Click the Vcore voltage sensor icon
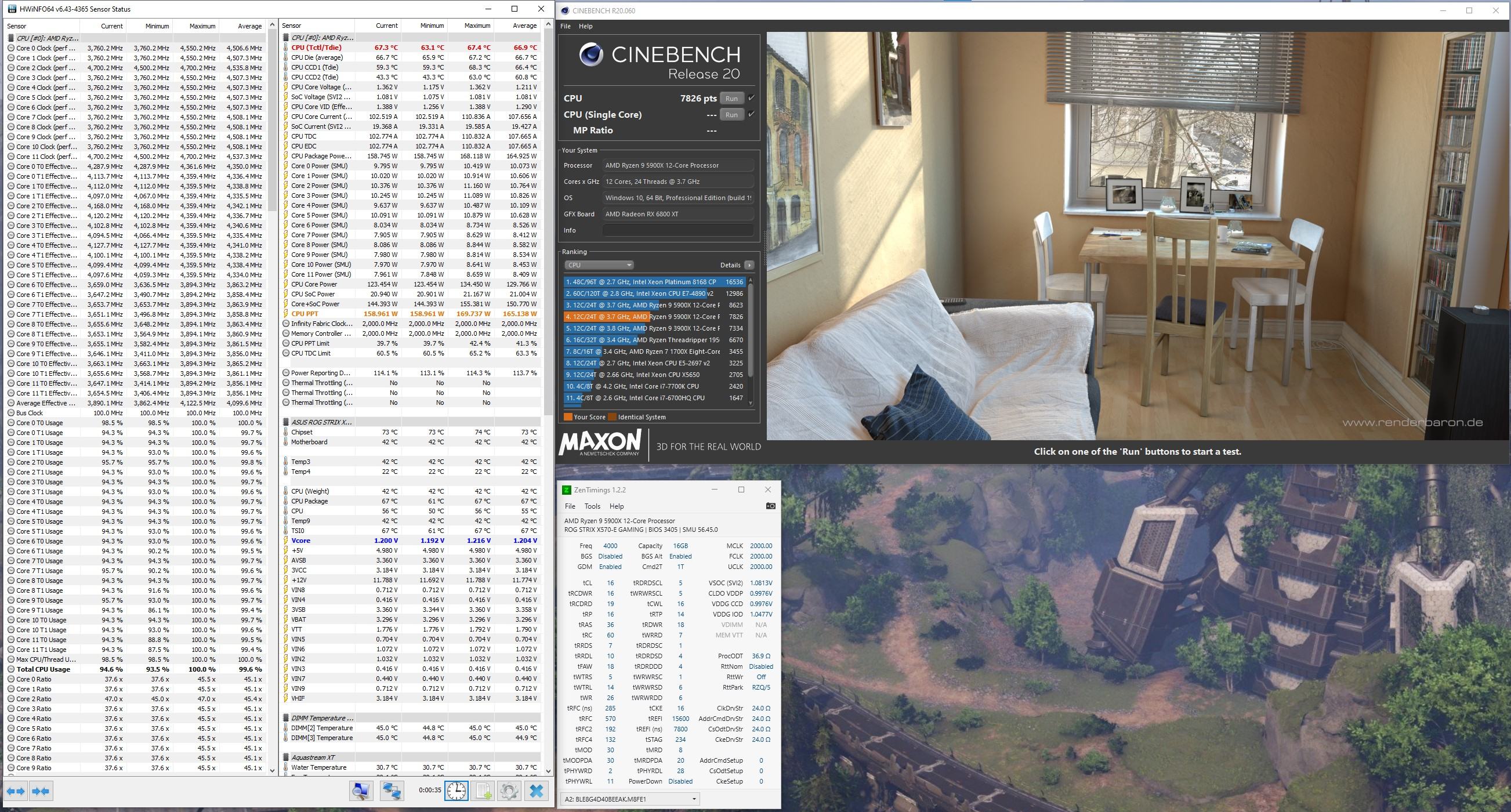Screen dimensions: 1511x812 coord(285,541)
